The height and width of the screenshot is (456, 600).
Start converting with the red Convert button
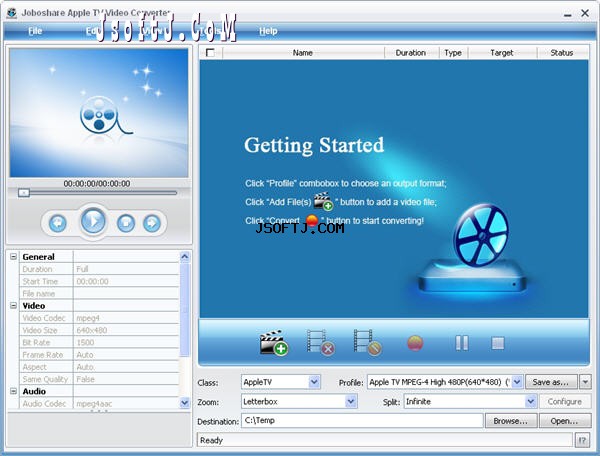coord(415,343)
